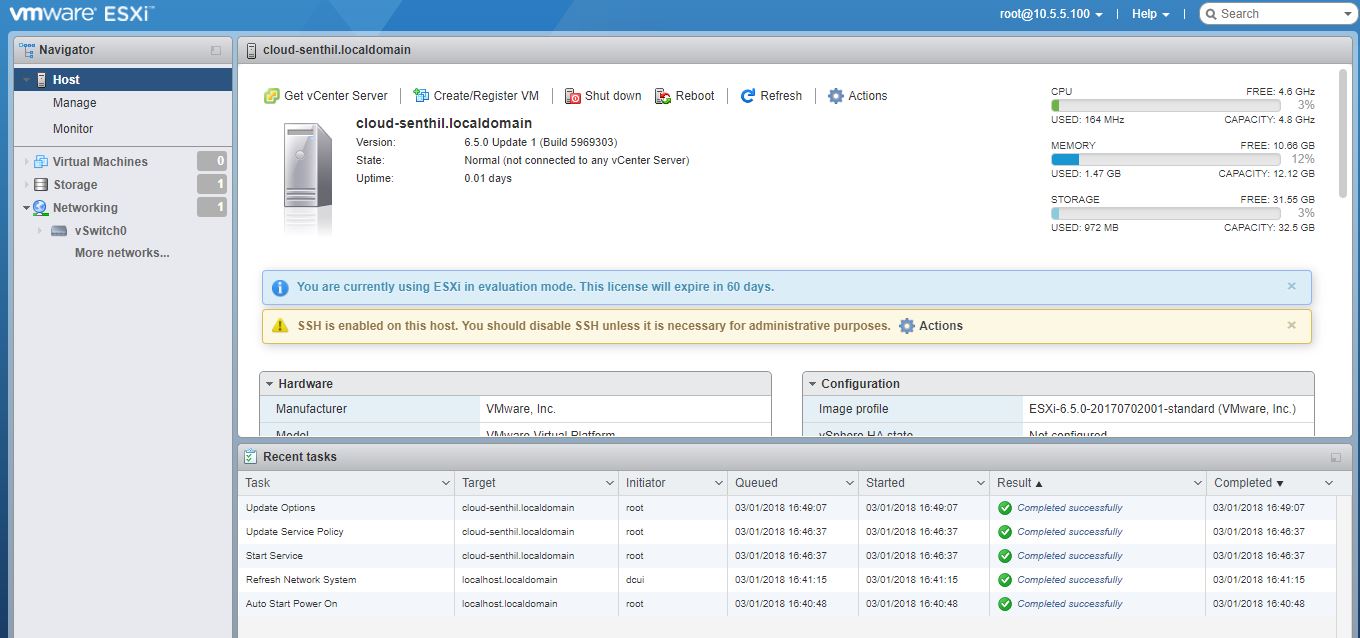Click the gear icon beside SSH warning
Screen dimensions: 1360x638
point(906,325)
